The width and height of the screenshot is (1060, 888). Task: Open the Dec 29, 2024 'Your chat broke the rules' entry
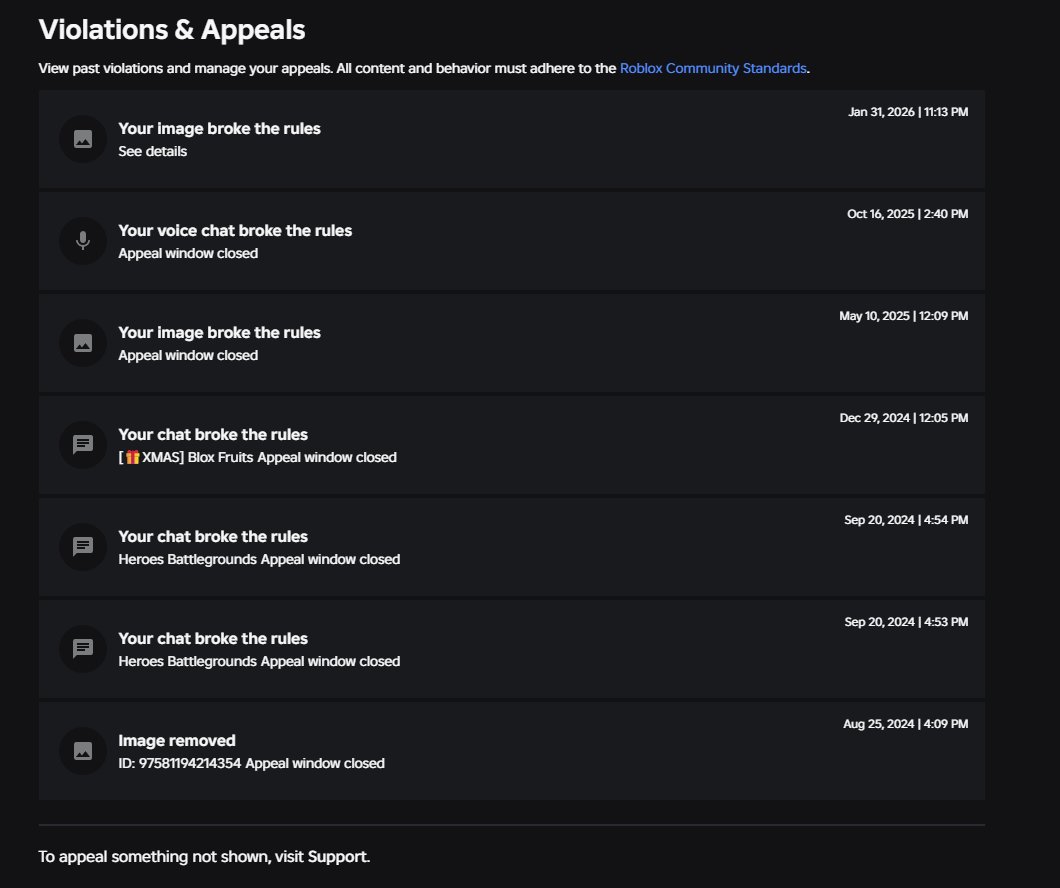[512, 445]
